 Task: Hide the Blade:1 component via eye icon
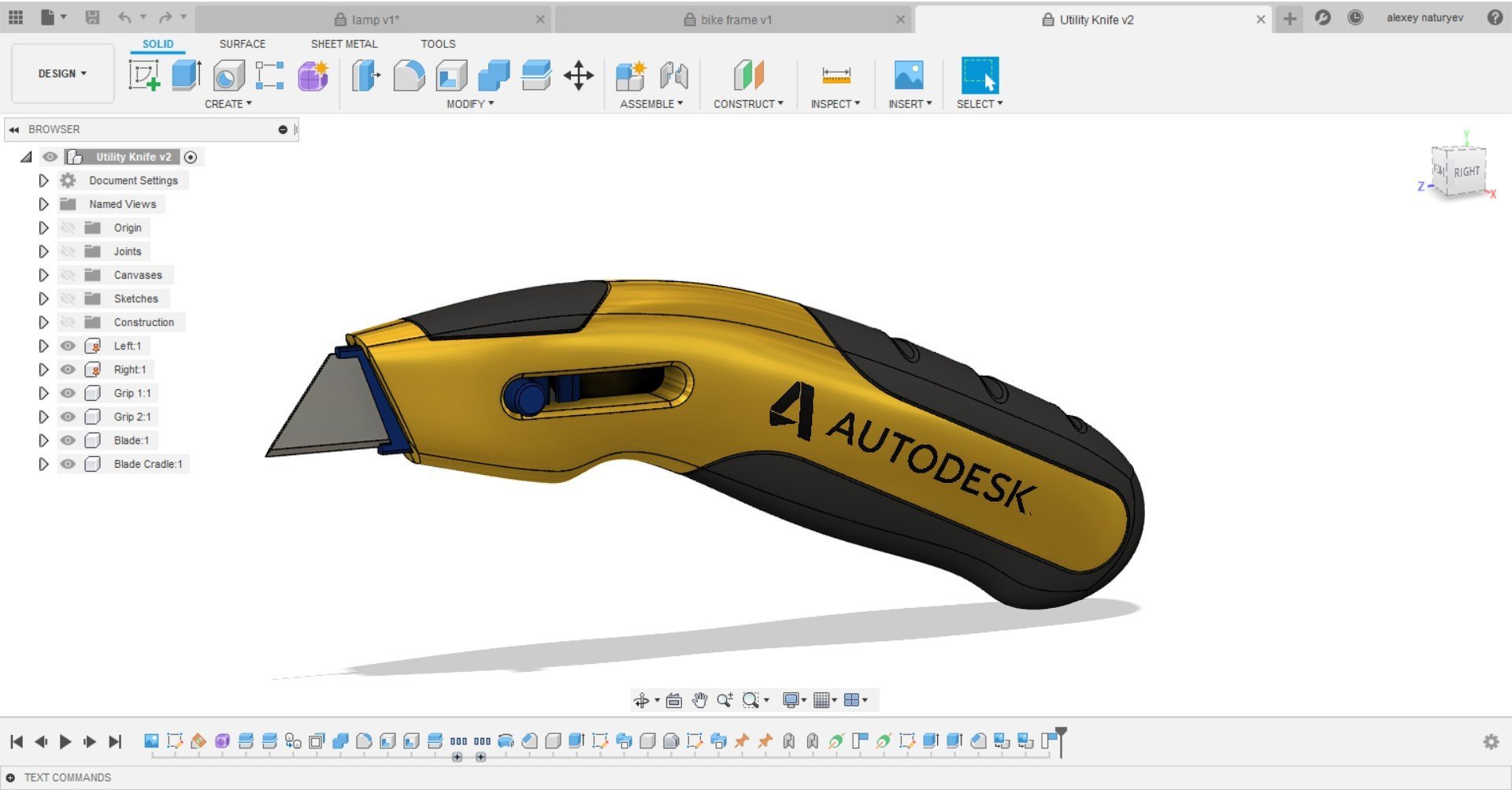69,440
